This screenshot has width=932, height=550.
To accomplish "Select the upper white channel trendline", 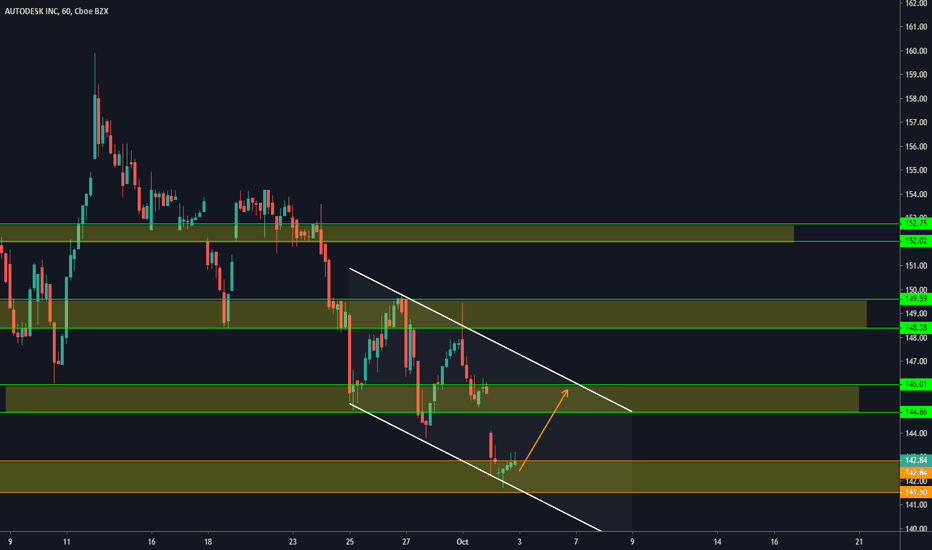I will tap(490, 340).
